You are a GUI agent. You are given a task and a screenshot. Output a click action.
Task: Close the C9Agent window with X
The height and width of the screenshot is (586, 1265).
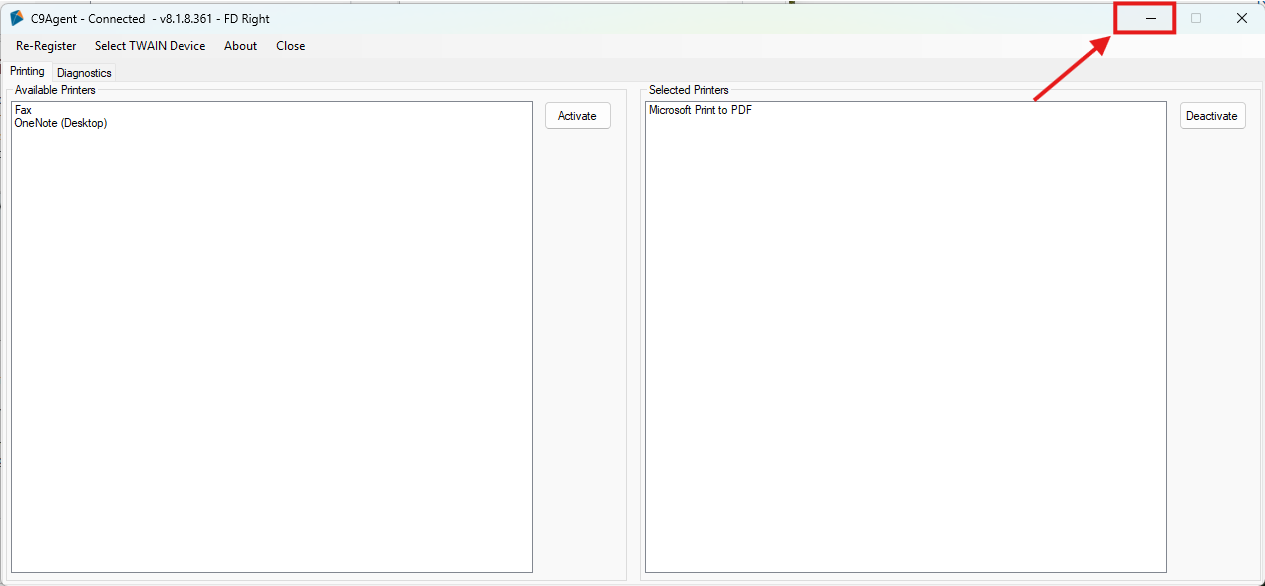[x=1242, y=18]
